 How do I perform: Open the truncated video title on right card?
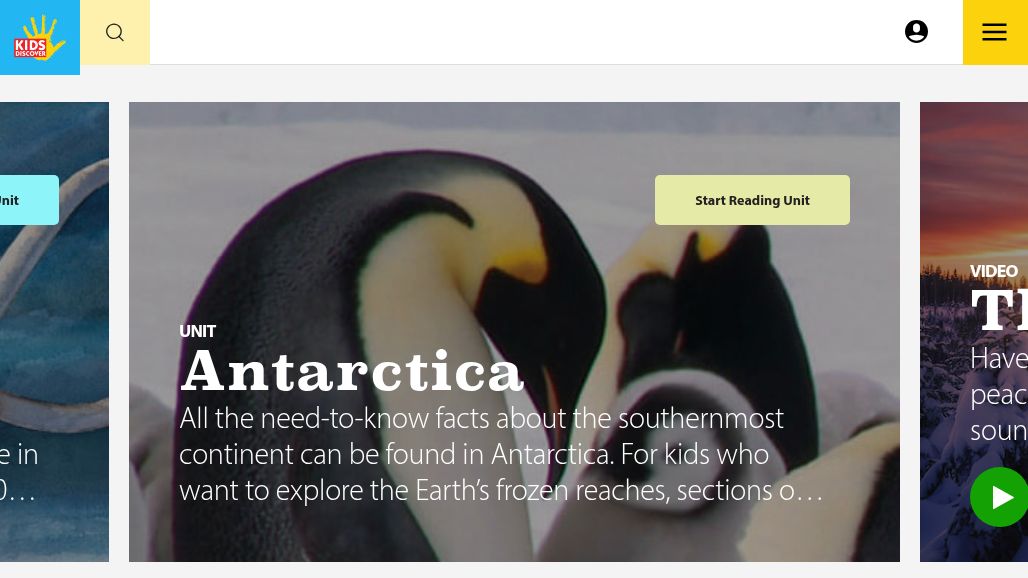[x=998, y=310]
